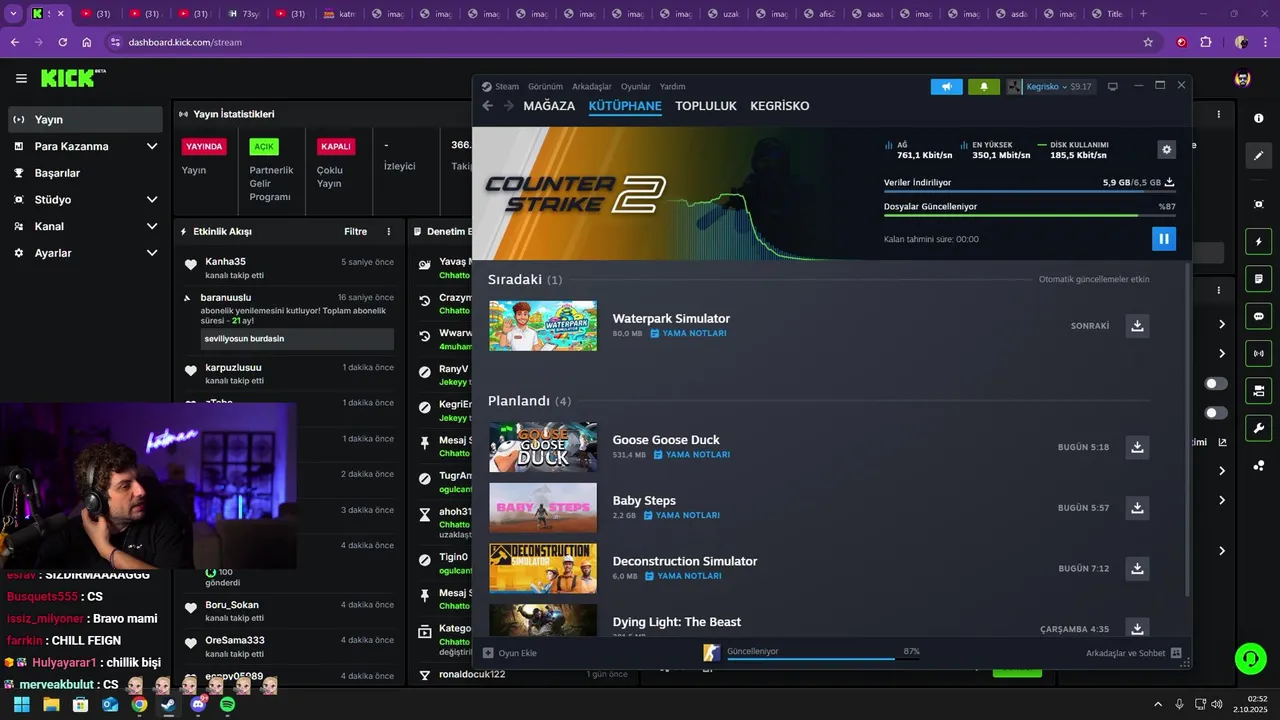Toggle the upper switch in right panel
1280x720 pixels.
click(x=1216, y=384)
